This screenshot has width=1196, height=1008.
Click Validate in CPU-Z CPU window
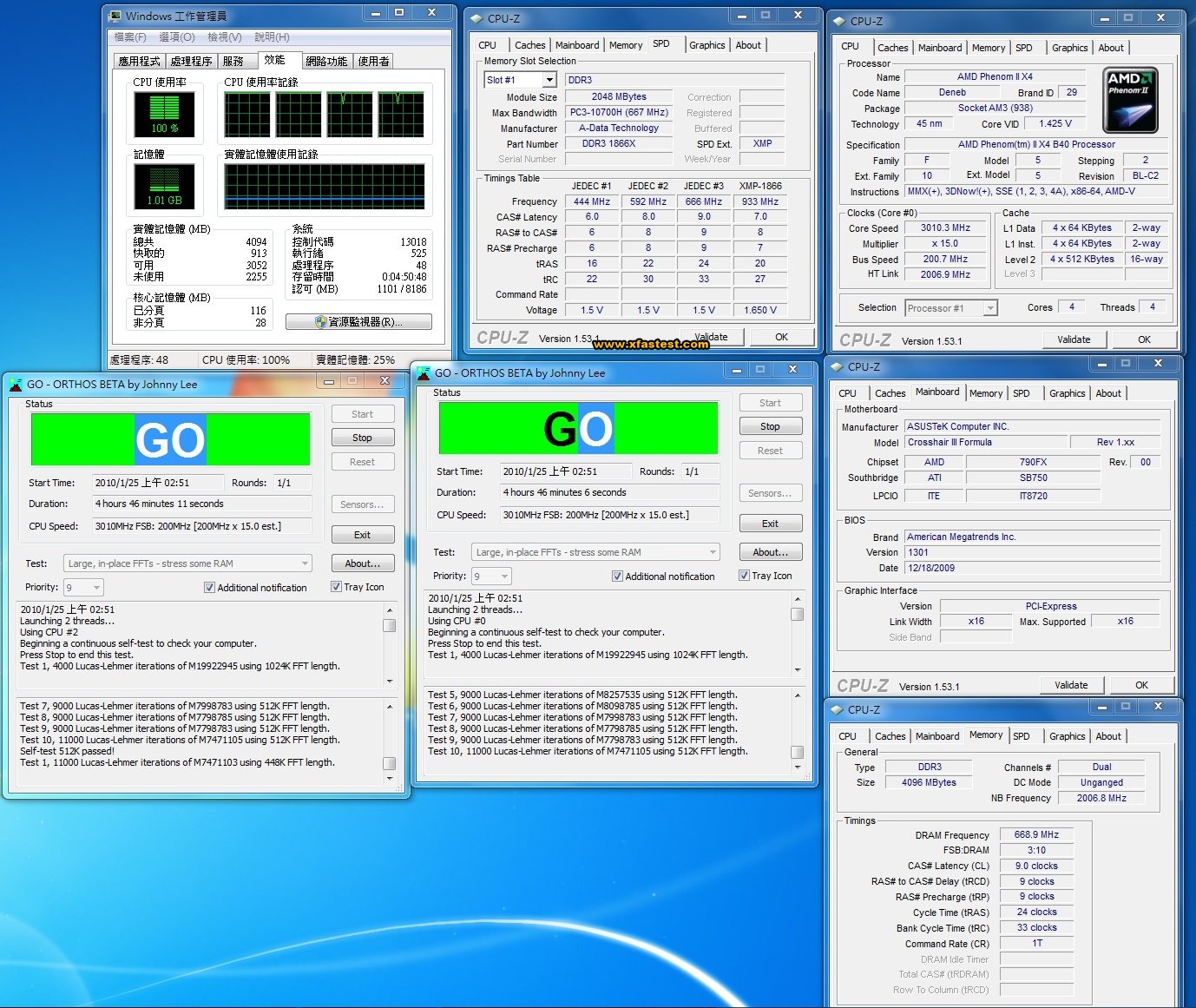pos(1074,339)
